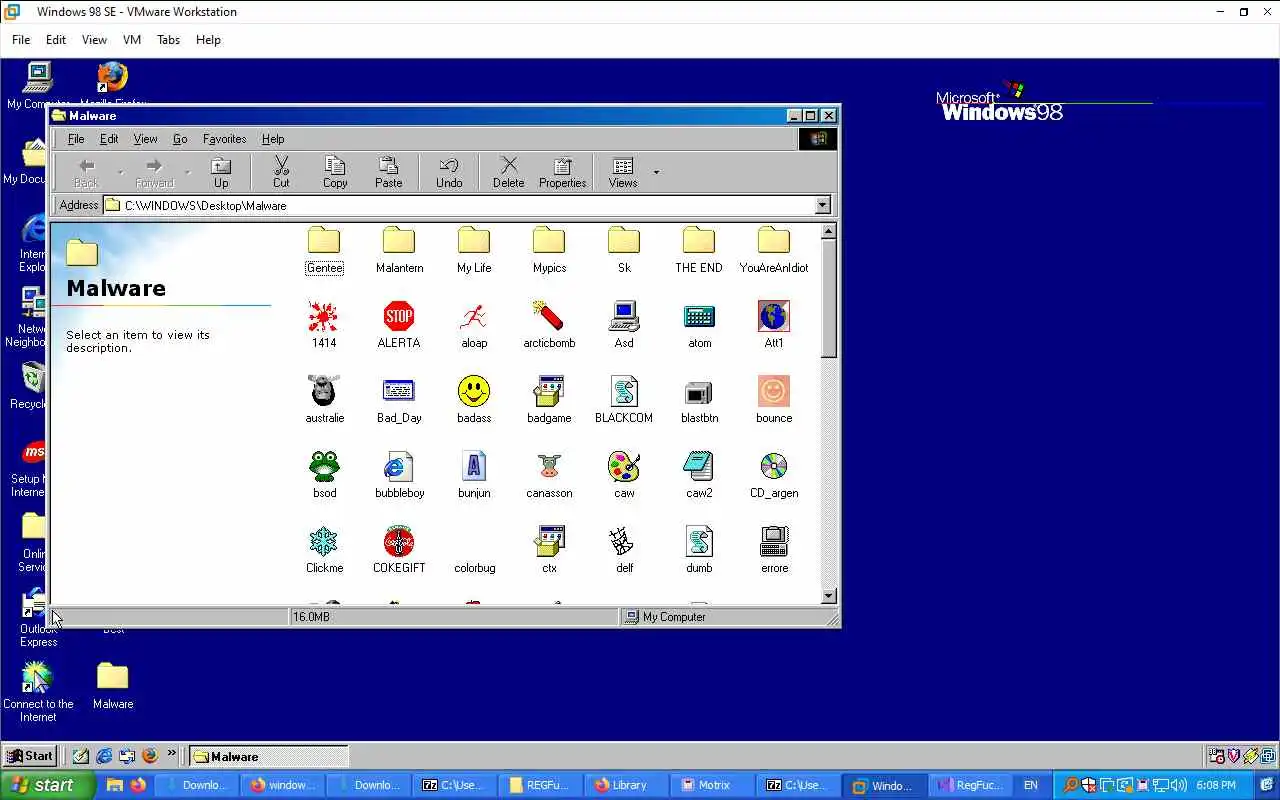Select the BLACKCOM script icon
The height and width of the screenshot is (800, 1280).
point(624,391)
